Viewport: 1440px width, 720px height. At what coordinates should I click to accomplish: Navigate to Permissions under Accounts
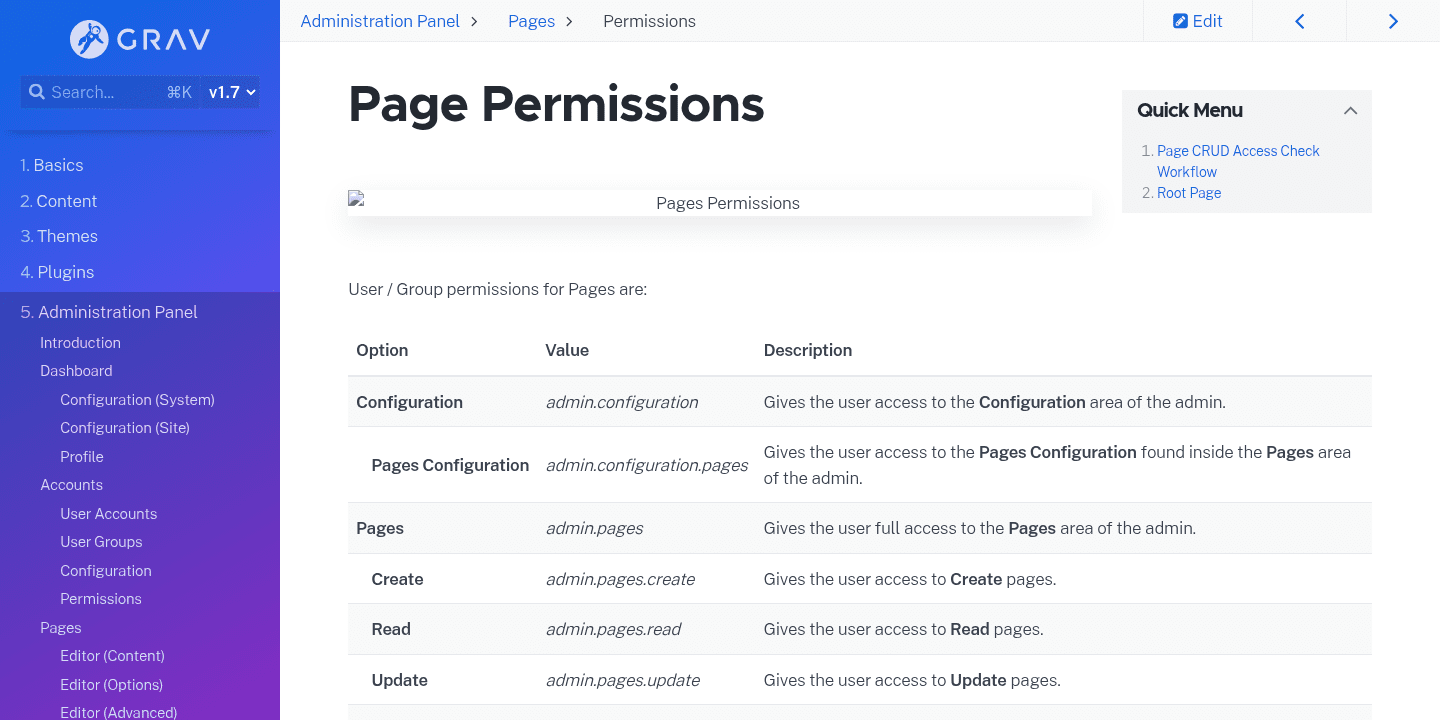pyautogui.click(x=100, y=598)
